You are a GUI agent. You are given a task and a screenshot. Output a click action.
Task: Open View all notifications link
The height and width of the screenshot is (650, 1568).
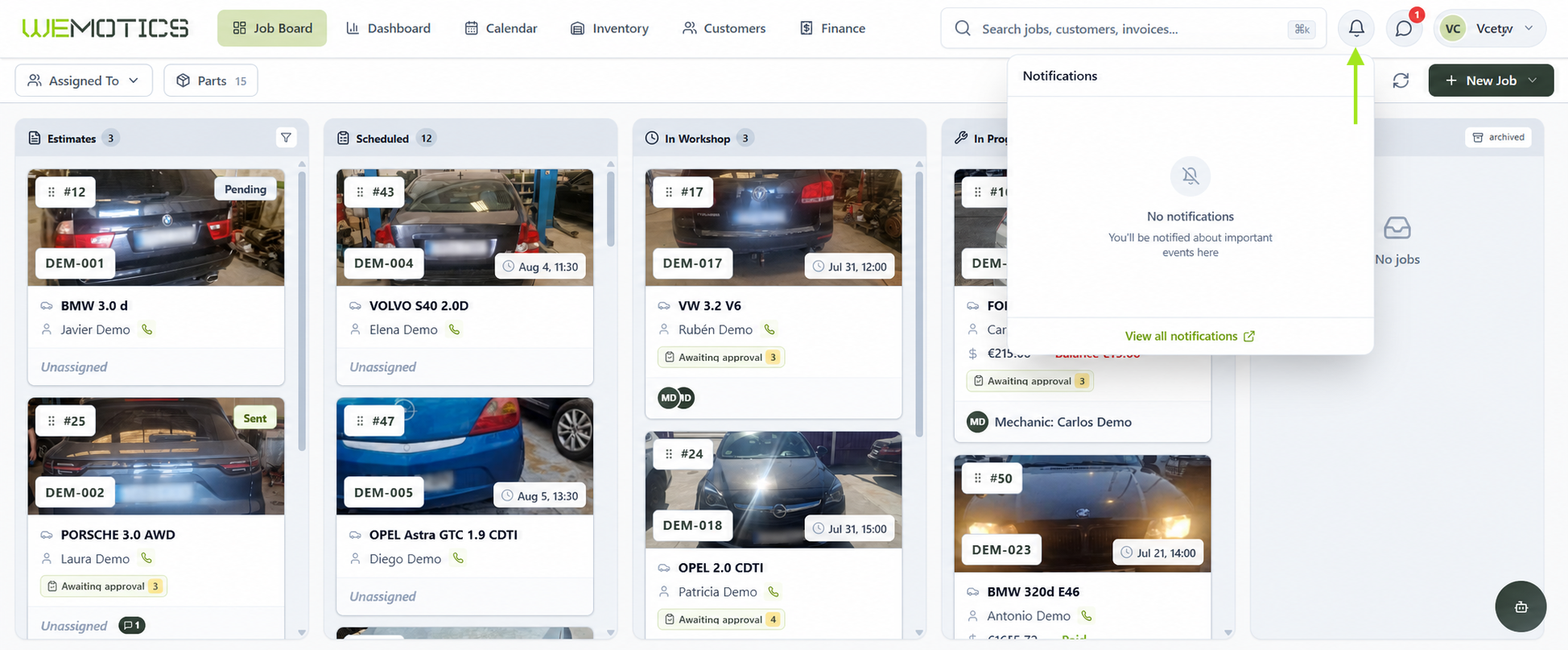1190,336
